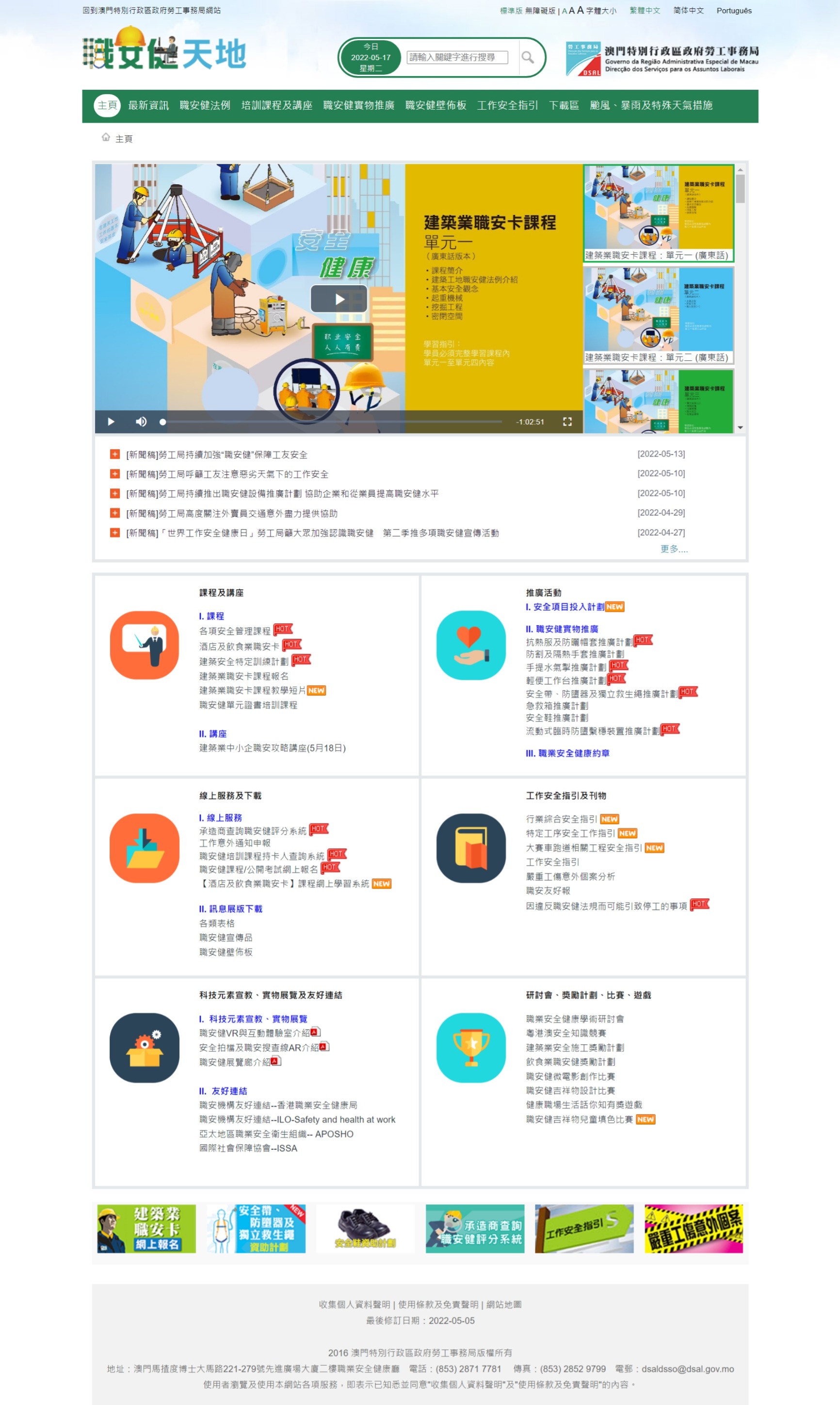Click the keyword search input field
This screenshot has height=1405, width=840.
457,57
